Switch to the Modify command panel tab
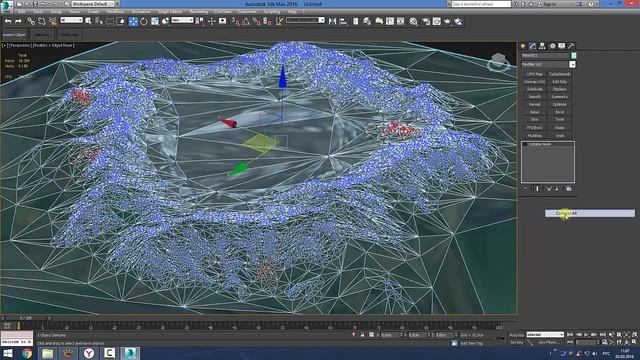 coord(533,46)
